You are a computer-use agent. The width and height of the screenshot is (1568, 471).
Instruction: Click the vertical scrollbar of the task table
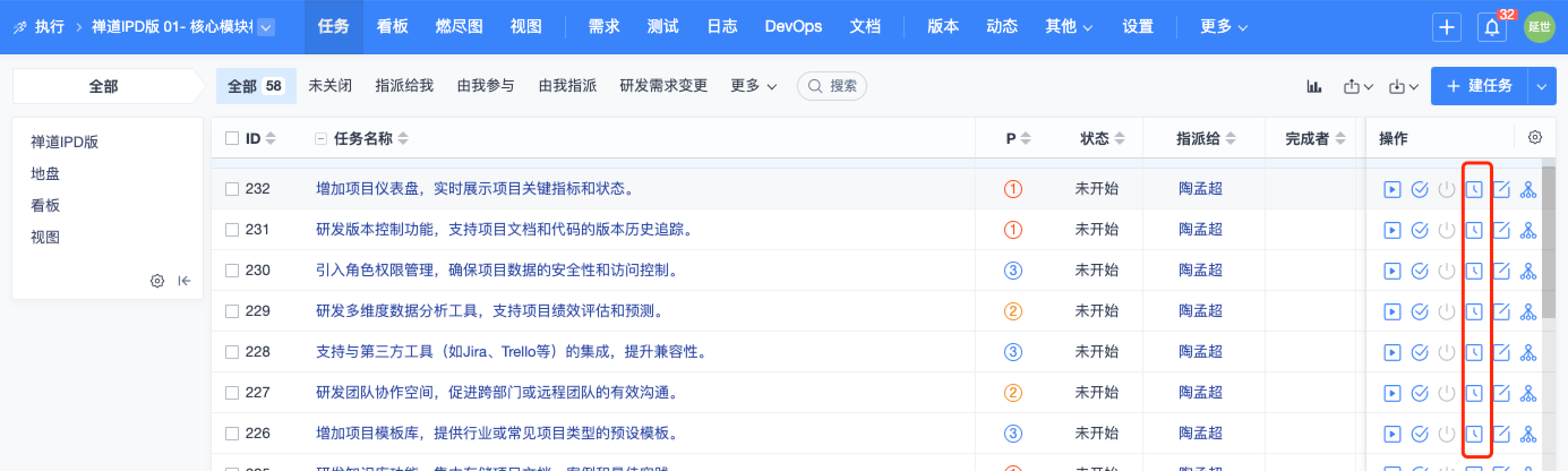coord(1549,243)
